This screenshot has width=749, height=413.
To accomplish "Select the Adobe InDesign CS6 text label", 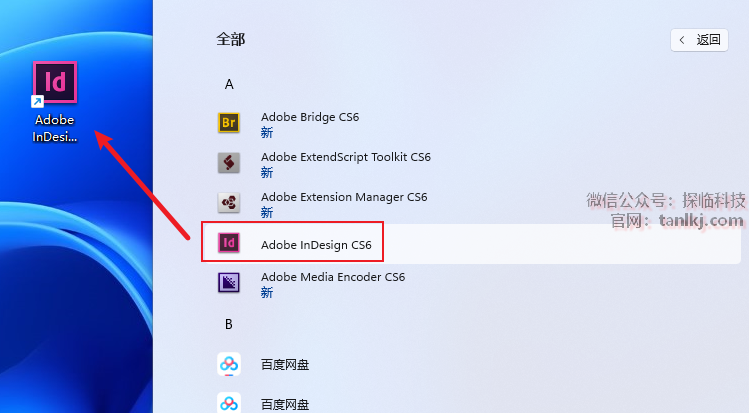I will [315, 244].
